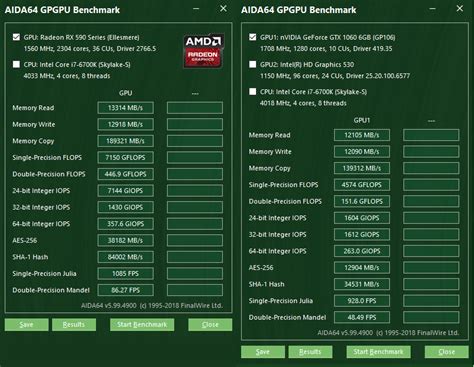Click the 12090 MB/s Memory Write value
The width and height of the screenshot is (474, 367).
[x=362, y=152]
